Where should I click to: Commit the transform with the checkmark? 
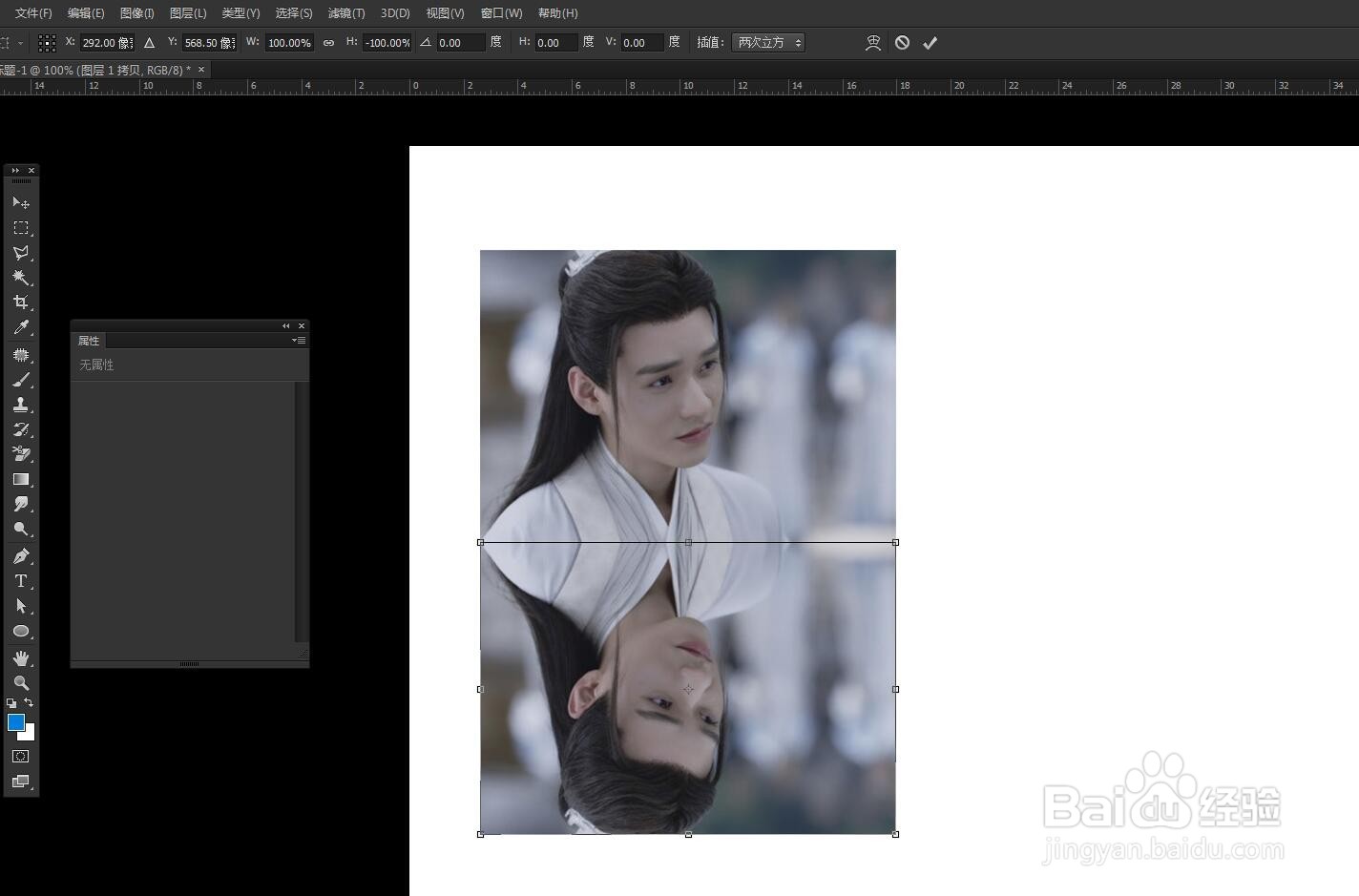930,43
